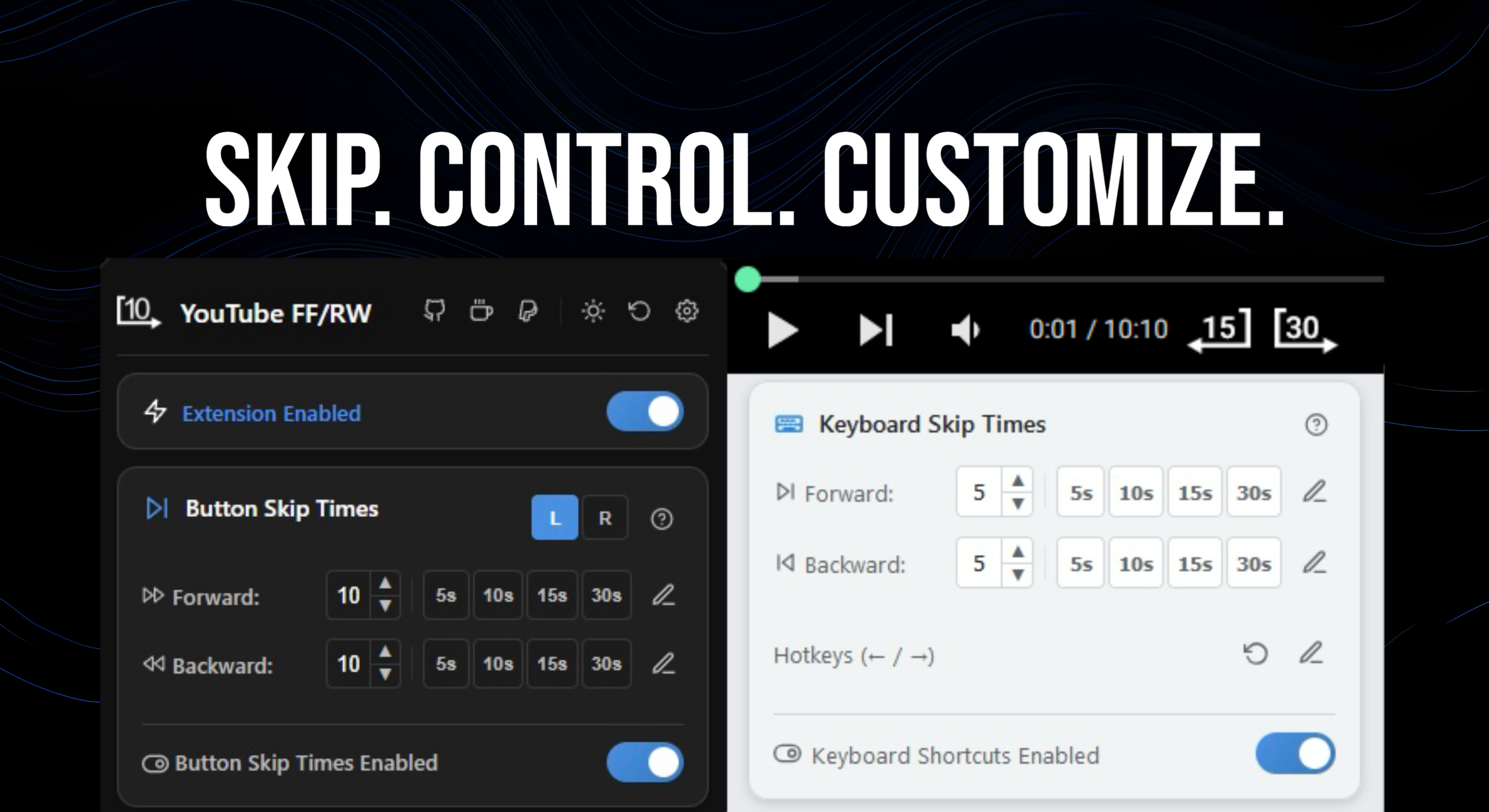Image resolution: width=1489 pixels, height=812 pixels.
Task: Increase keyboard Forward skip value
Action: [1017, 480]
